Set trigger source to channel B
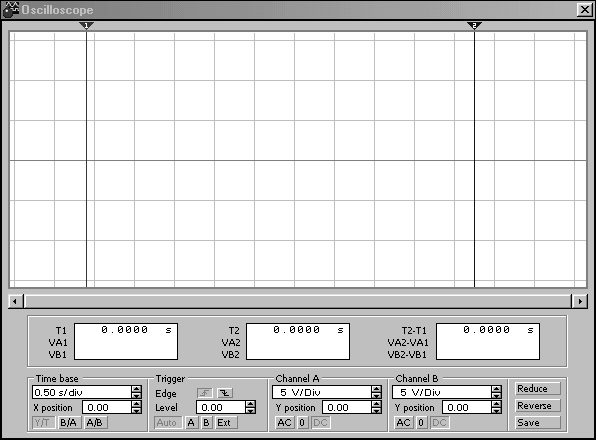 pos(207,423)
